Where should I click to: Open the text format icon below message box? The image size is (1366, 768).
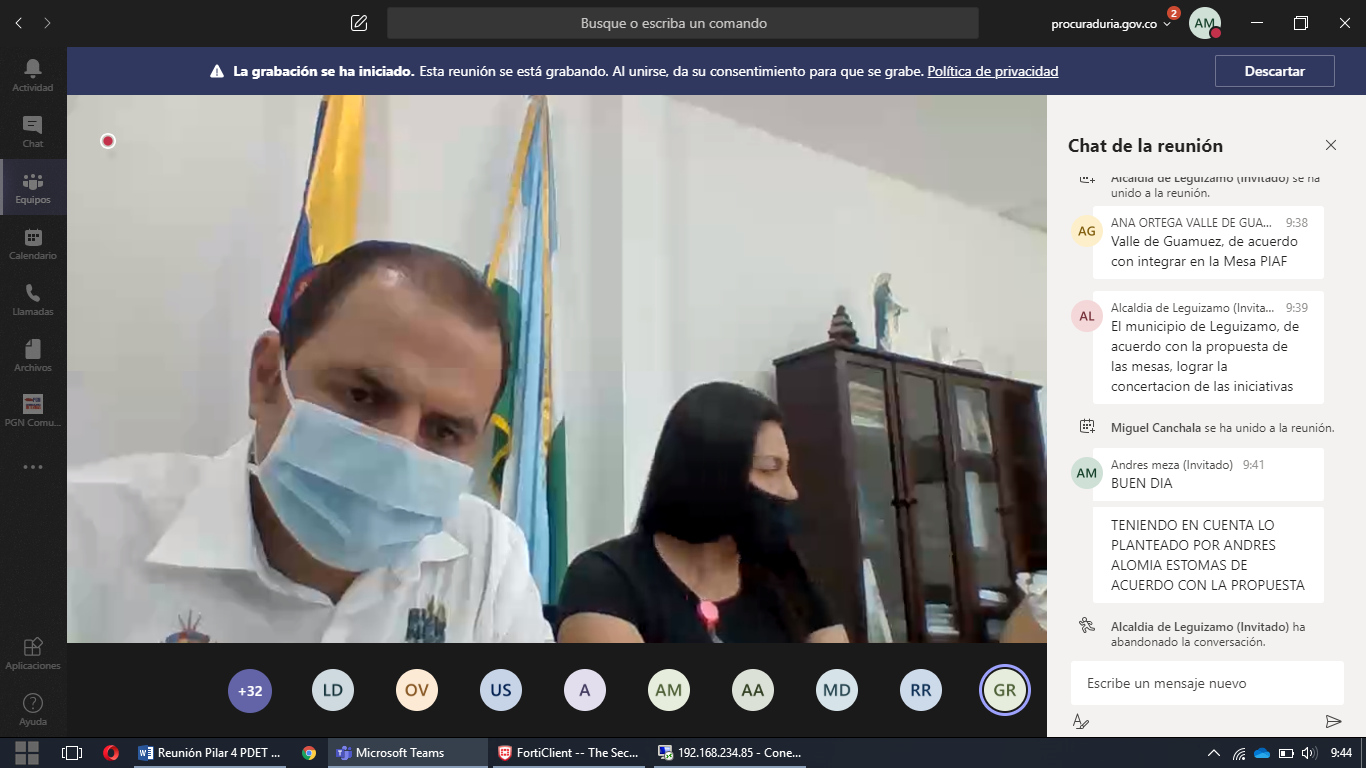pos(1080,722)
